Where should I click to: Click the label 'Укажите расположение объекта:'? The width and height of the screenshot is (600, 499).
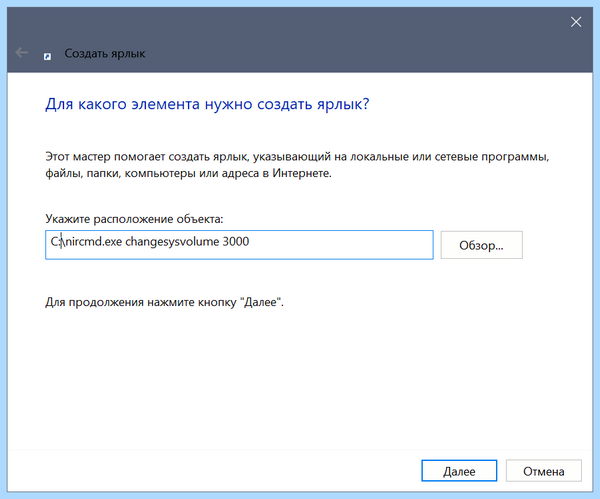pyautogui.click(x=134, y=219)
